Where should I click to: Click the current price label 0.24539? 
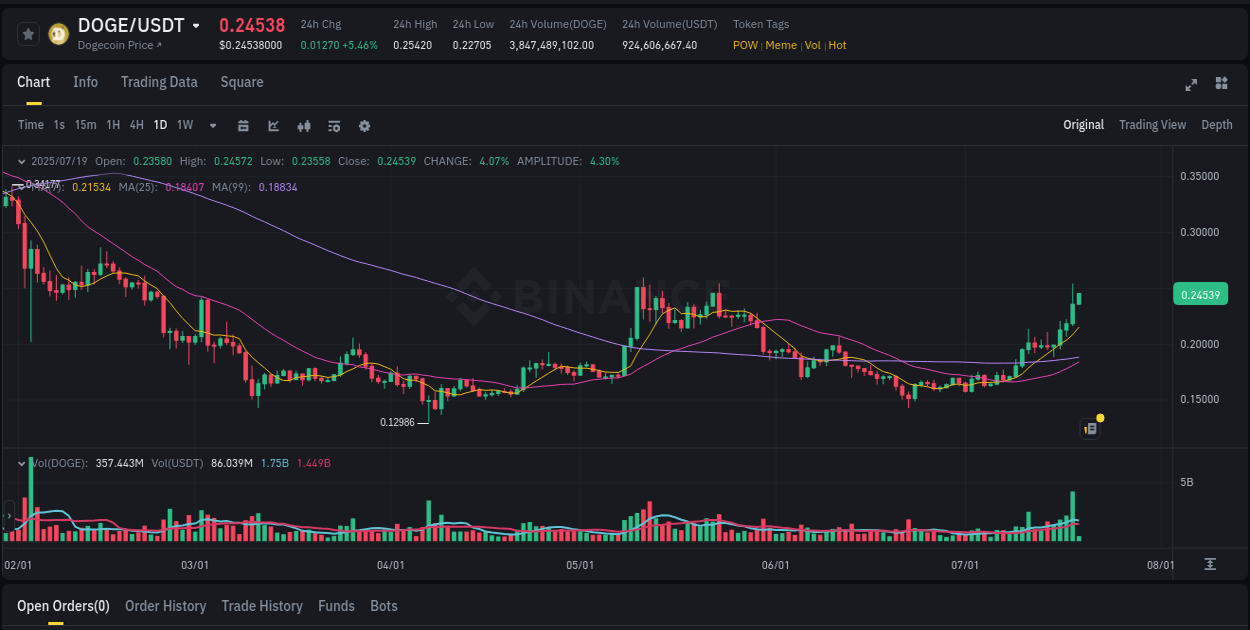1200,294
